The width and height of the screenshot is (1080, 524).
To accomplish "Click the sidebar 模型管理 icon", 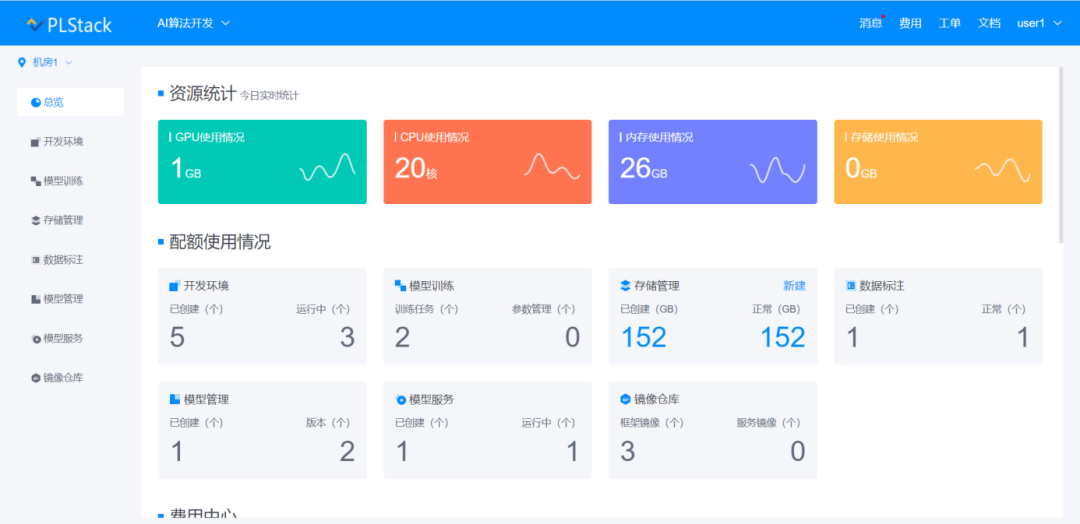I will (x=36, y=299).
